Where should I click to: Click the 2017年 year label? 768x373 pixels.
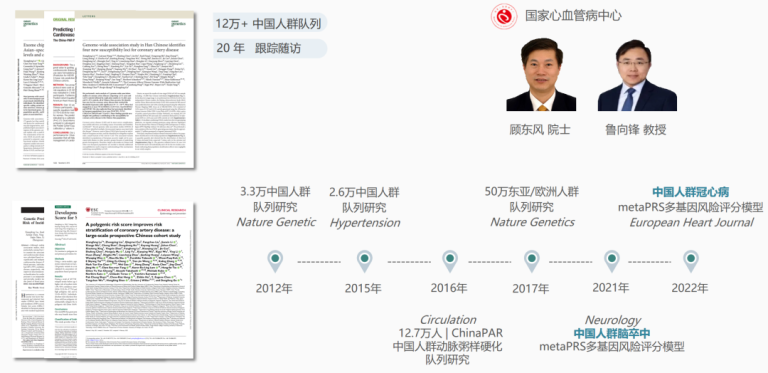point(531,289)
